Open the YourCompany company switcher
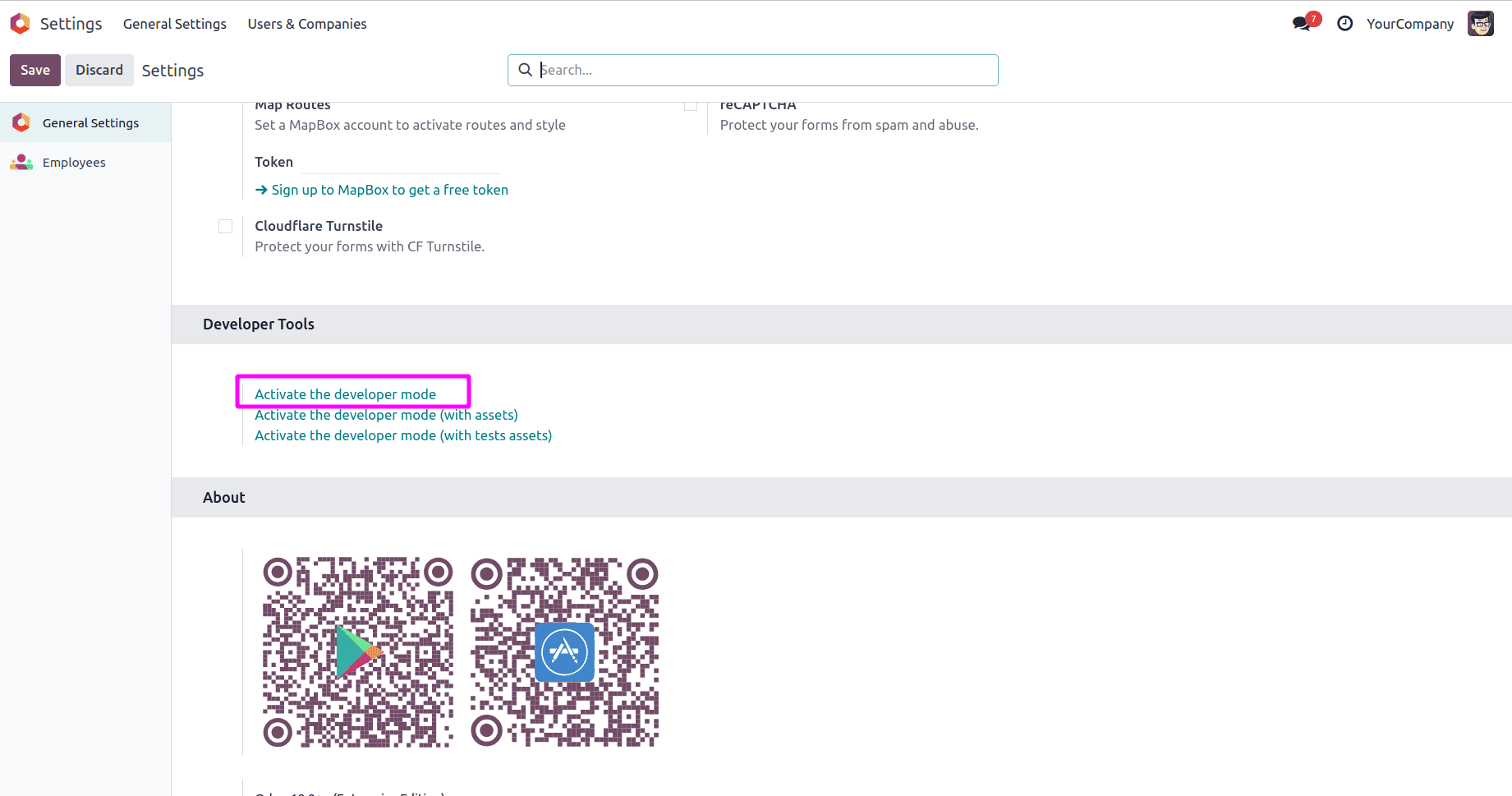Screen dimensions: 1512x796 click(1410, 24)
